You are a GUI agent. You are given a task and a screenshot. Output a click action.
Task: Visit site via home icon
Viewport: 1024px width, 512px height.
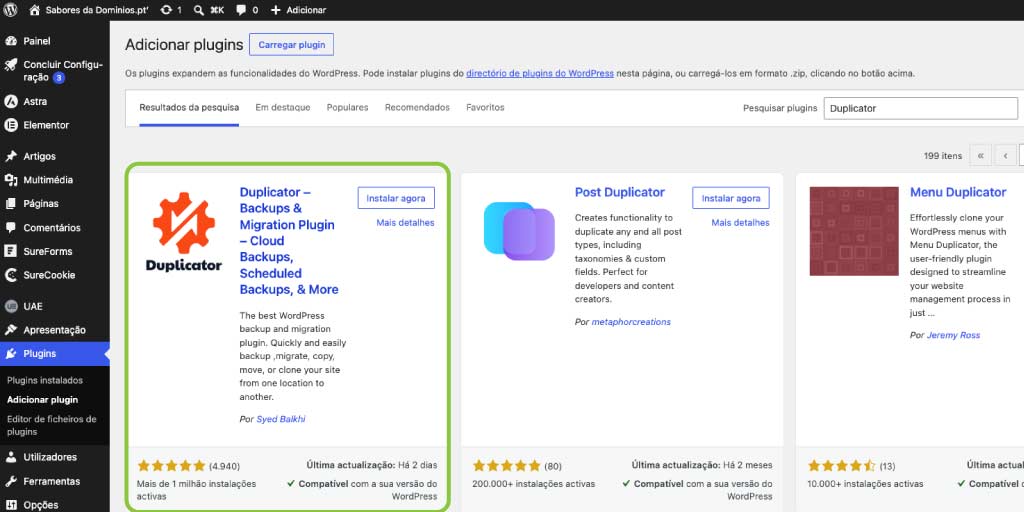35,10
